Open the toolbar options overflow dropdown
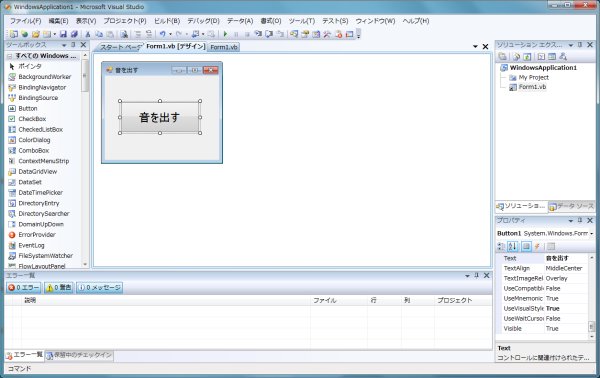This screenshot has width=600, height=378. 359,35
